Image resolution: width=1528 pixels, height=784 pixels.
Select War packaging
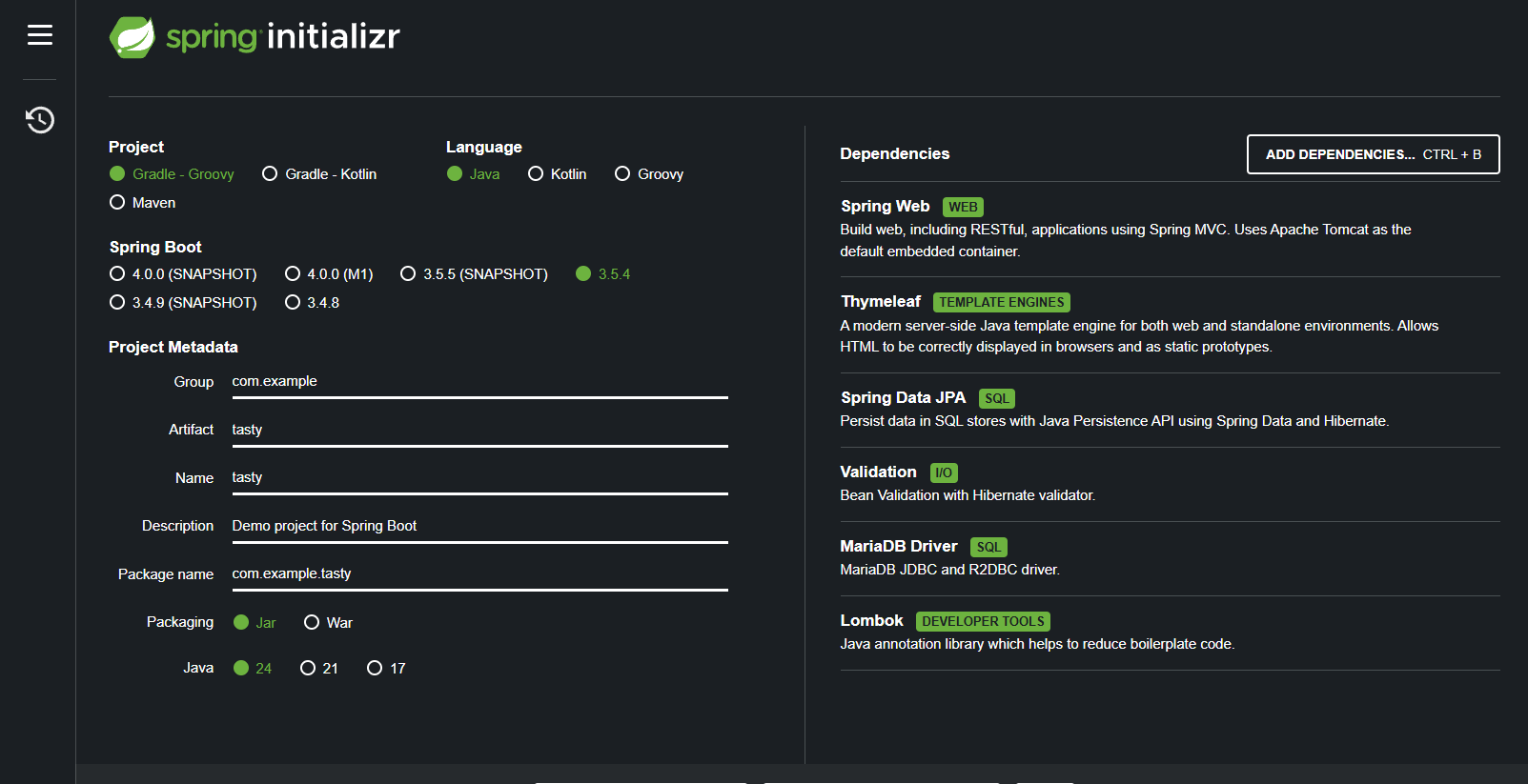[x=328, y=623]
